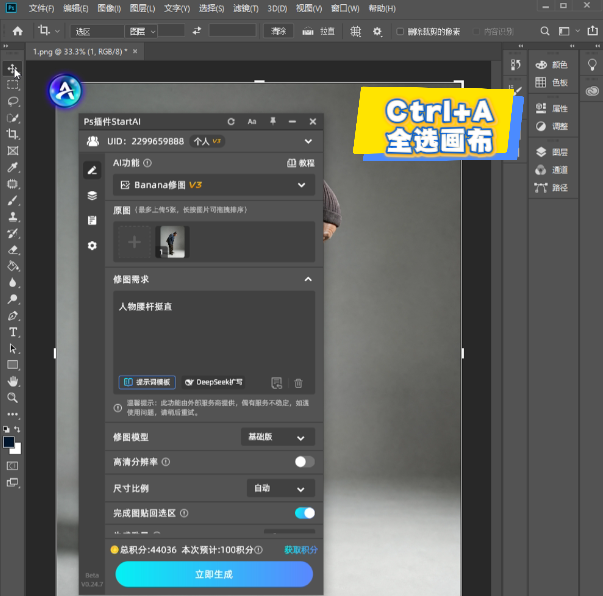Image resolution: width=603 pixels, height=596 pixels.
Task: Select the Eraser tool
Action: 13,250
